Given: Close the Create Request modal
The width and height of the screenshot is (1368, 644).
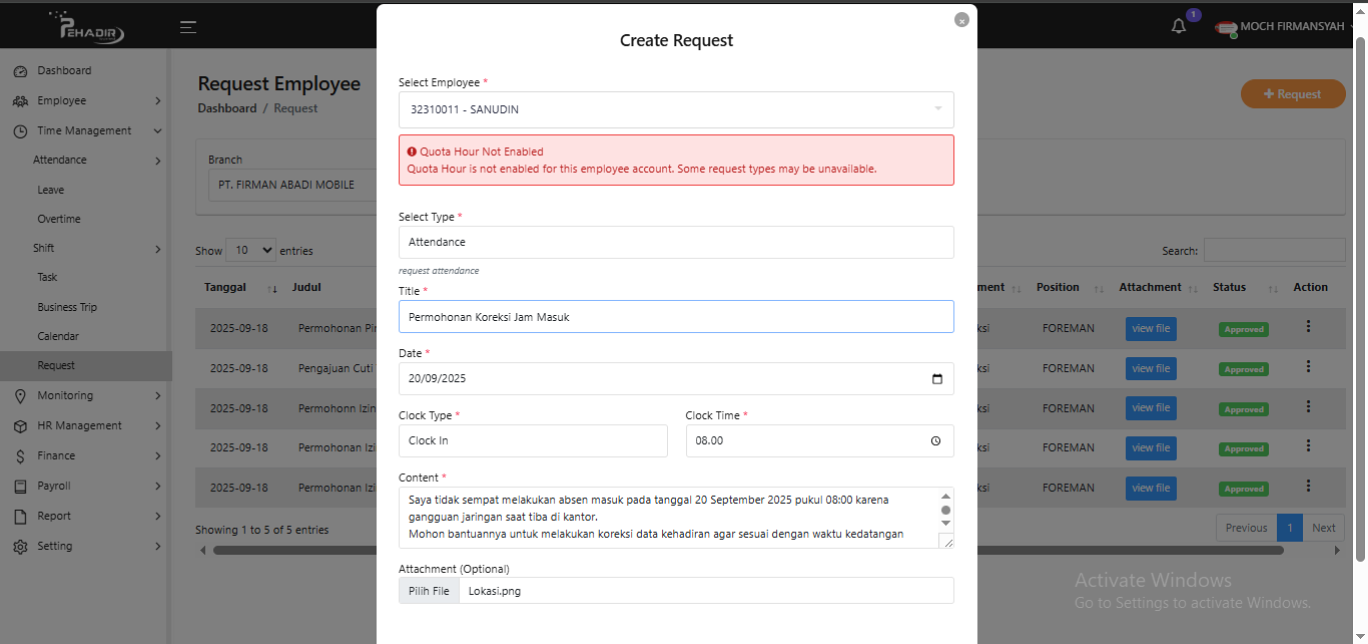Looking at the screenshot, I should [x=961, y=20].
